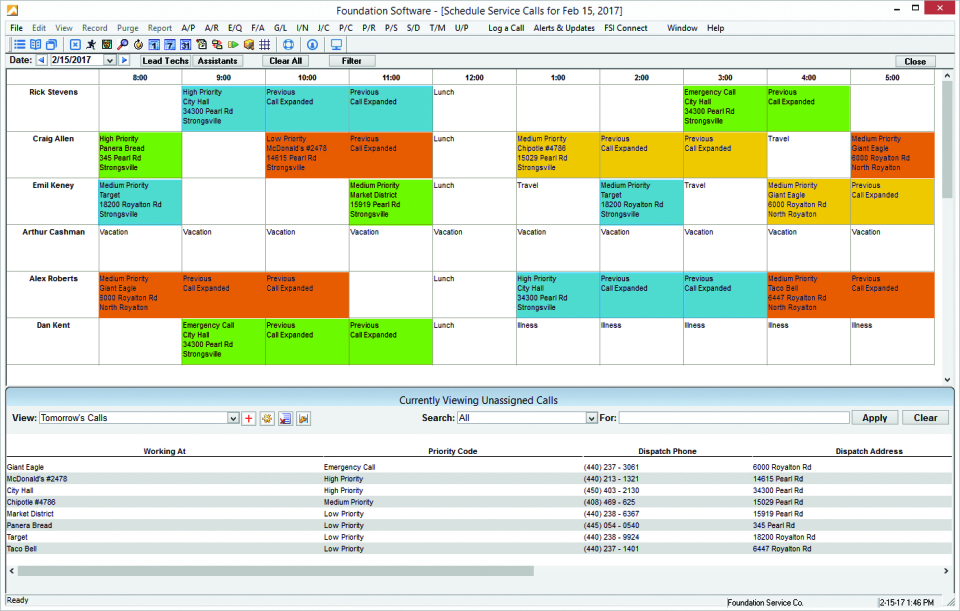Click the Clear All button
This screenshot has height=611, width=960.
(x=285, y=61)
